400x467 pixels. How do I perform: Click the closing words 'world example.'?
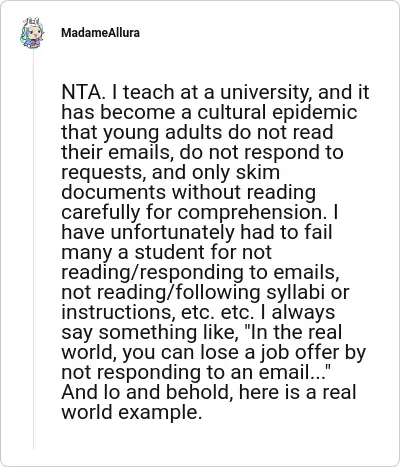click(132, 413)
